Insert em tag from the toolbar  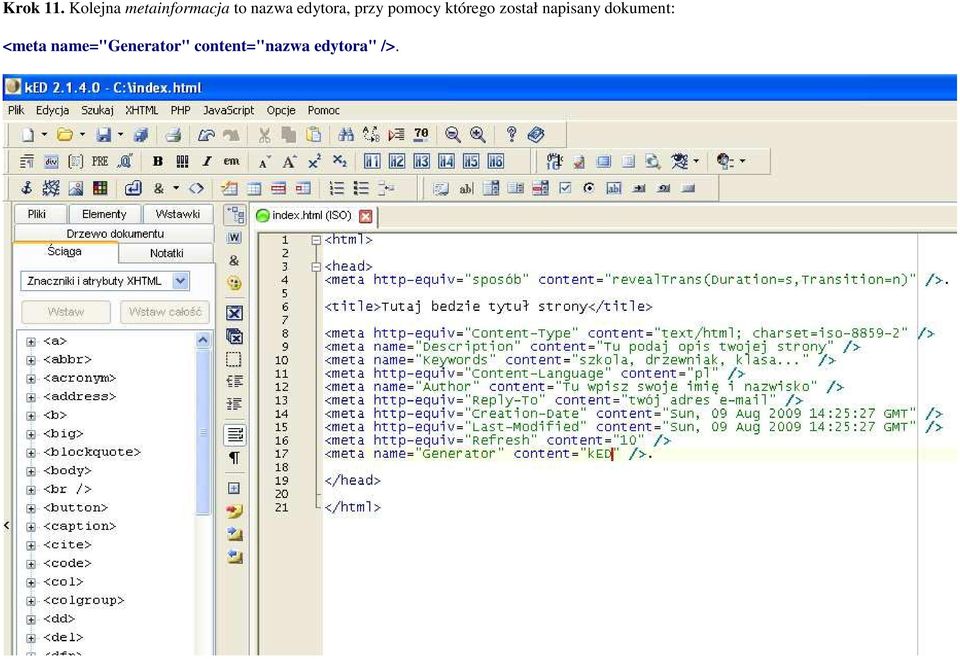231,162
